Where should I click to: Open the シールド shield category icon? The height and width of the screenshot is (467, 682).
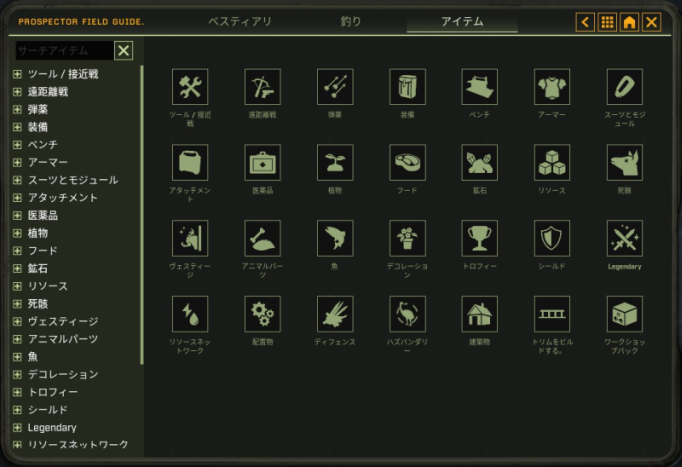tap(552, 238)
